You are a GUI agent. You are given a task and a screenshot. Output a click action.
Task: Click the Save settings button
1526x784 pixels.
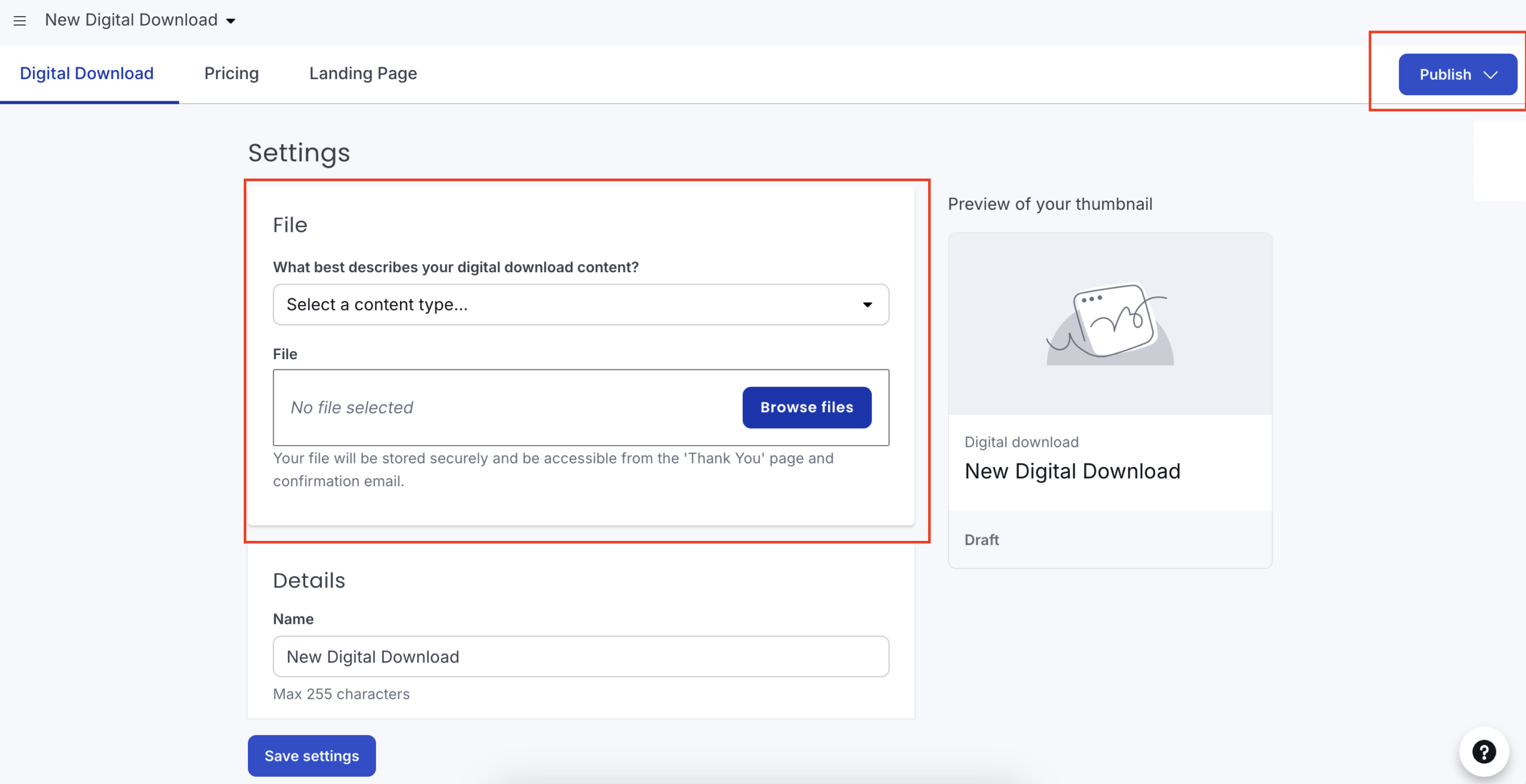click(x=311, y=755)
